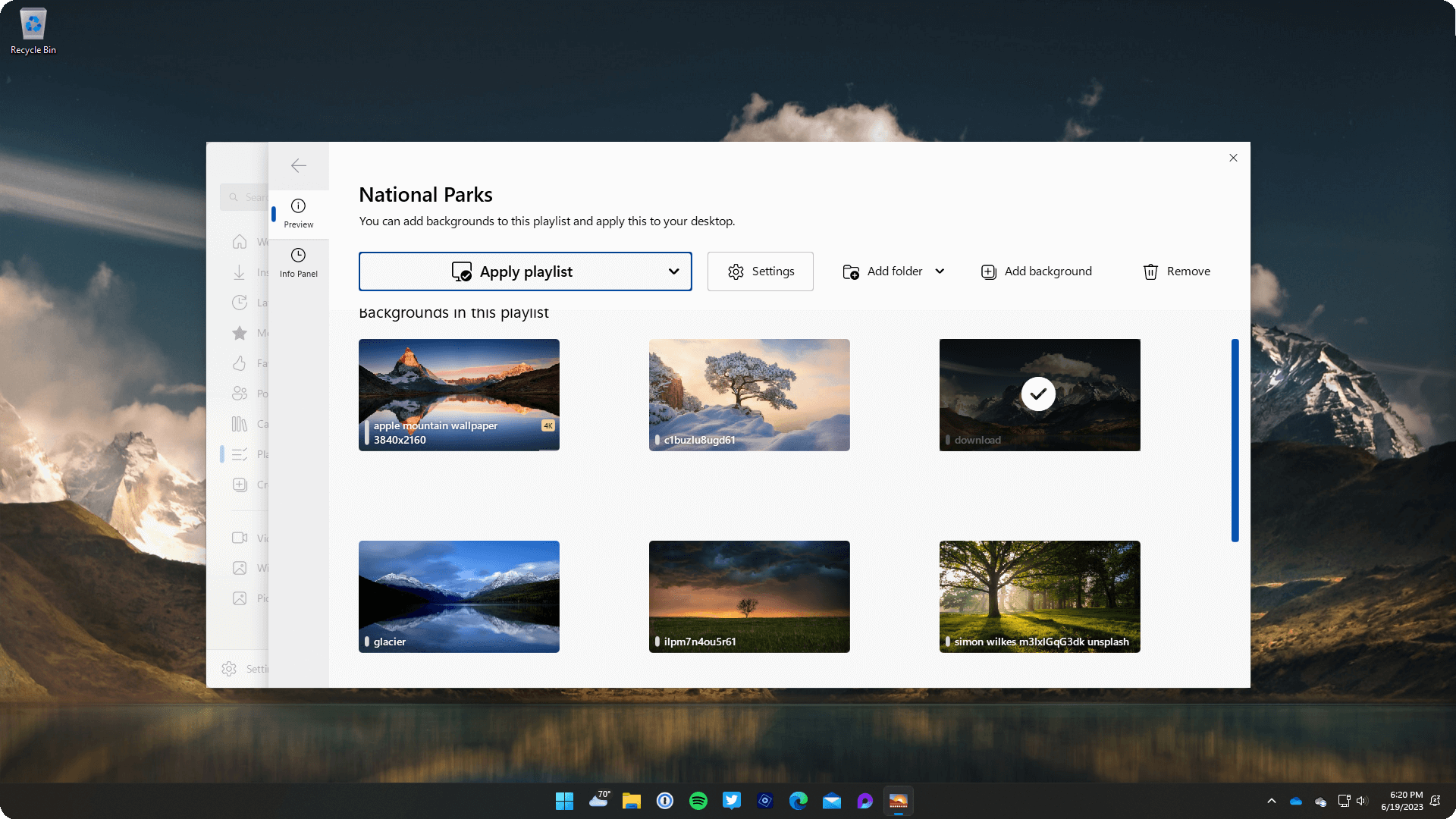The height and width of the screenshot is (819, 1456).
Task: Select the glacier wallpaper thumbnail
Action: 459,596
